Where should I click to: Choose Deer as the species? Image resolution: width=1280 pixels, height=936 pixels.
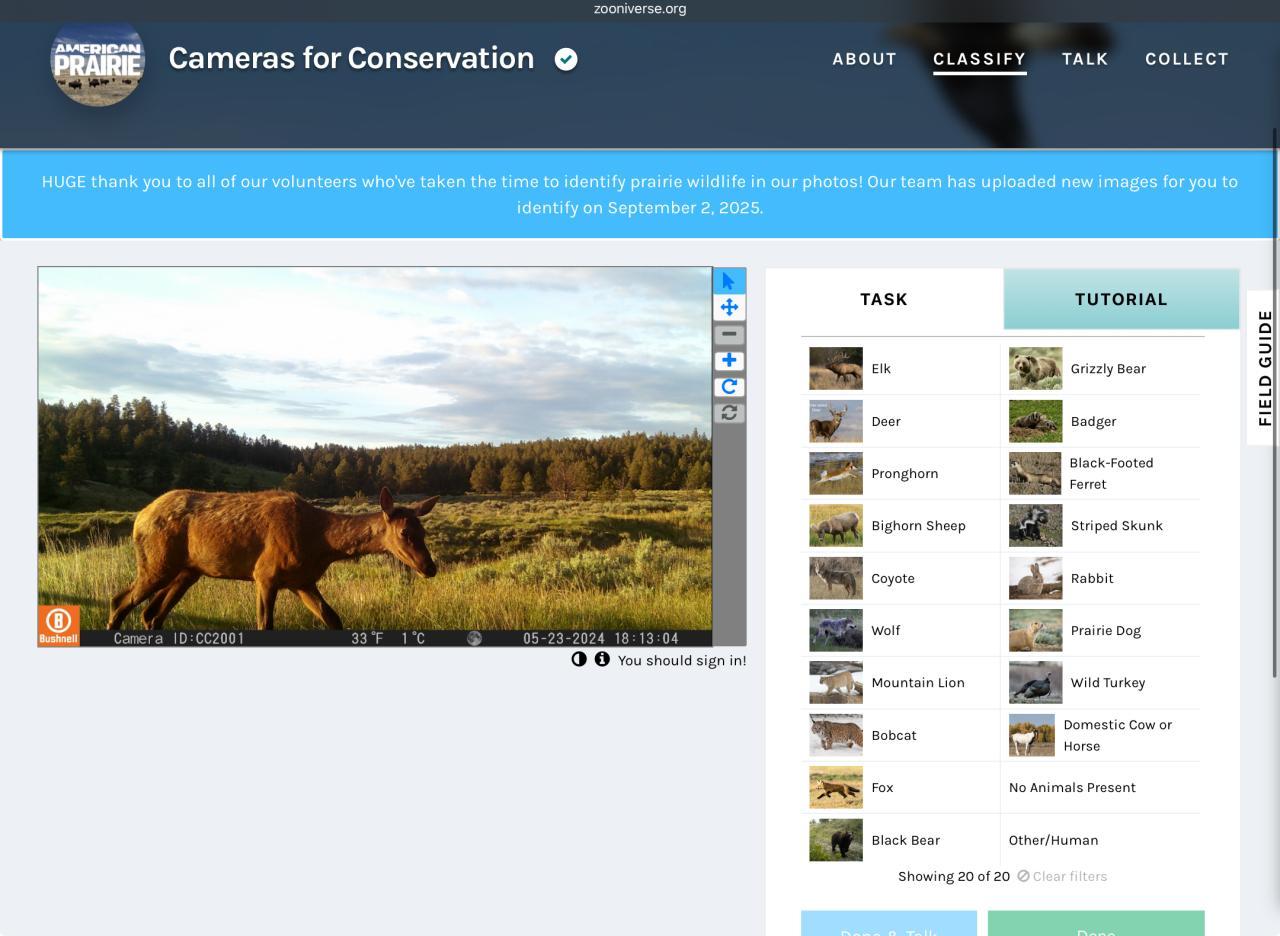pos(900,421)
